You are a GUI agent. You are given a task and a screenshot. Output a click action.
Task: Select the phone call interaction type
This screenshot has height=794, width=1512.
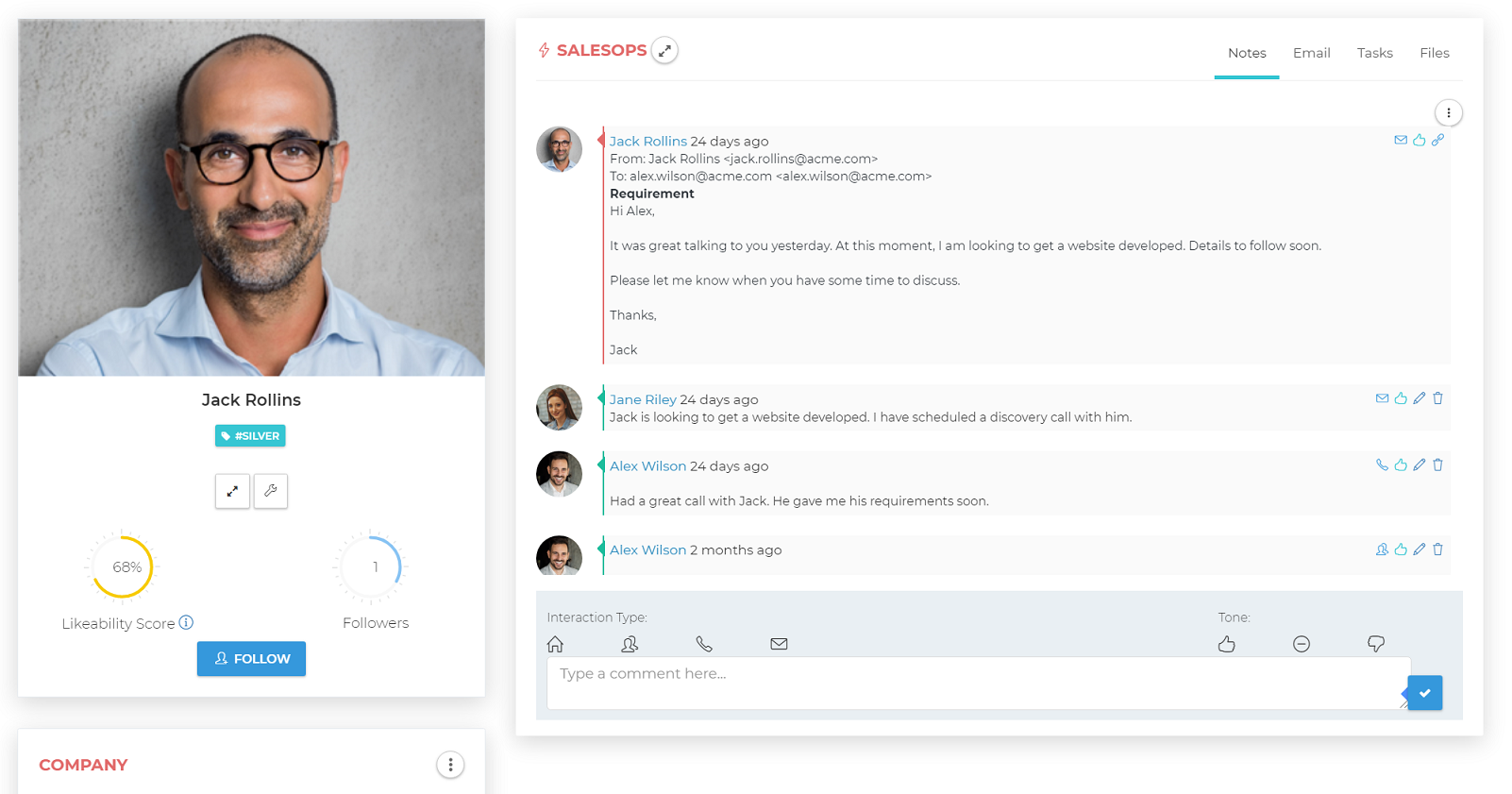pos(704,644)
